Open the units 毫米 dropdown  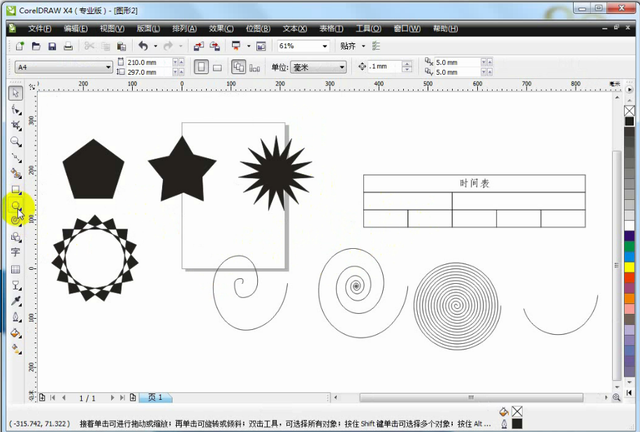pos(342,67)
